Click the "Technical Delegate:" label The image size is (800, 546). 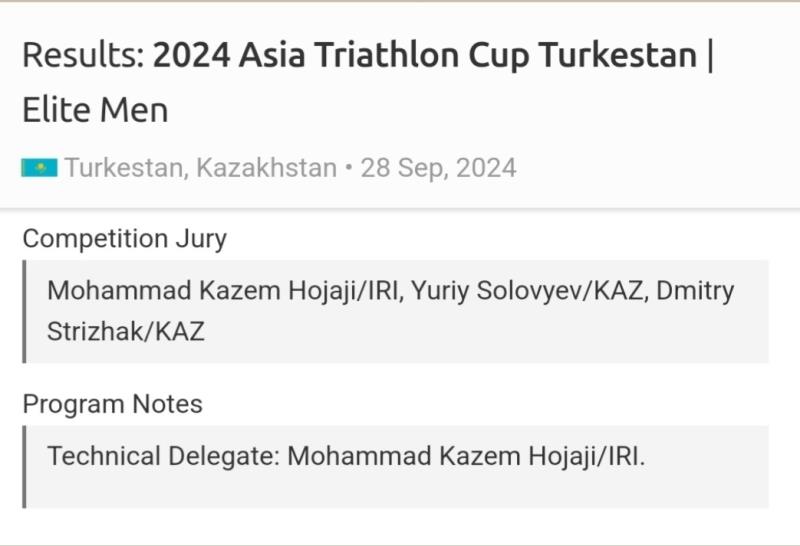click(164, 456)
